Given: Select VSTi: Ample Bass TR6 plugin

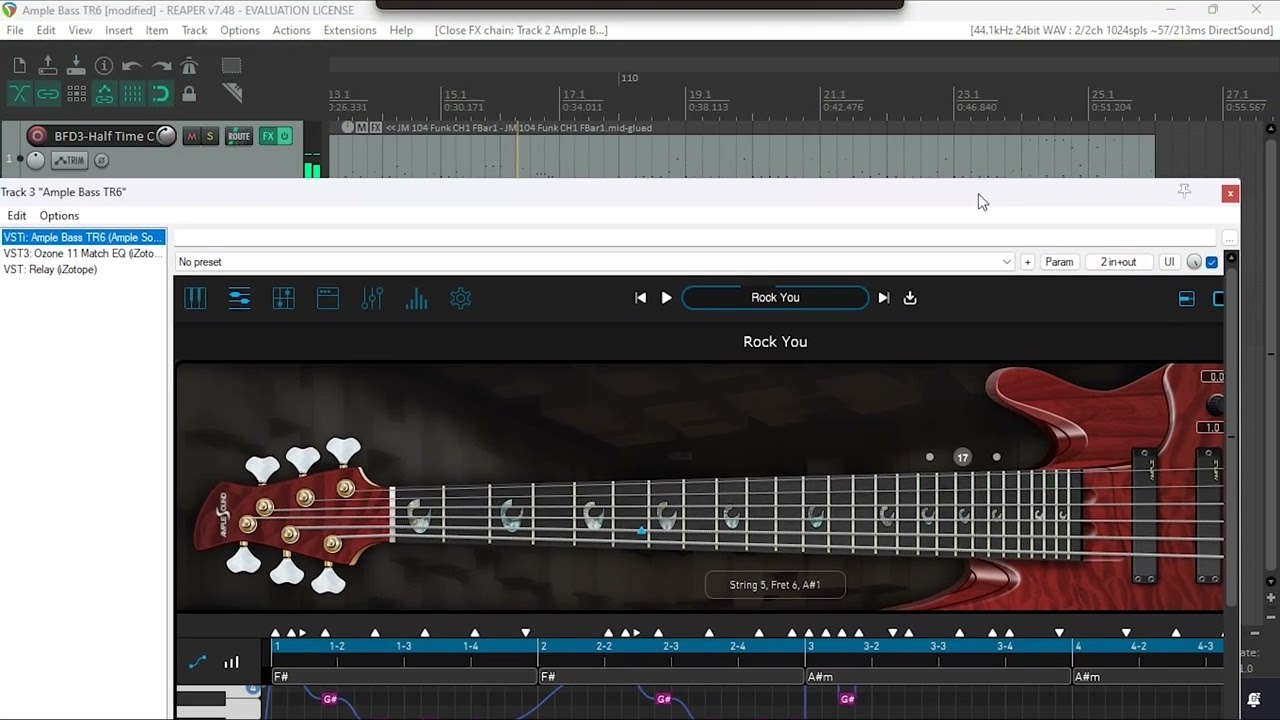Looking at the screenshot, I should 83,237.
